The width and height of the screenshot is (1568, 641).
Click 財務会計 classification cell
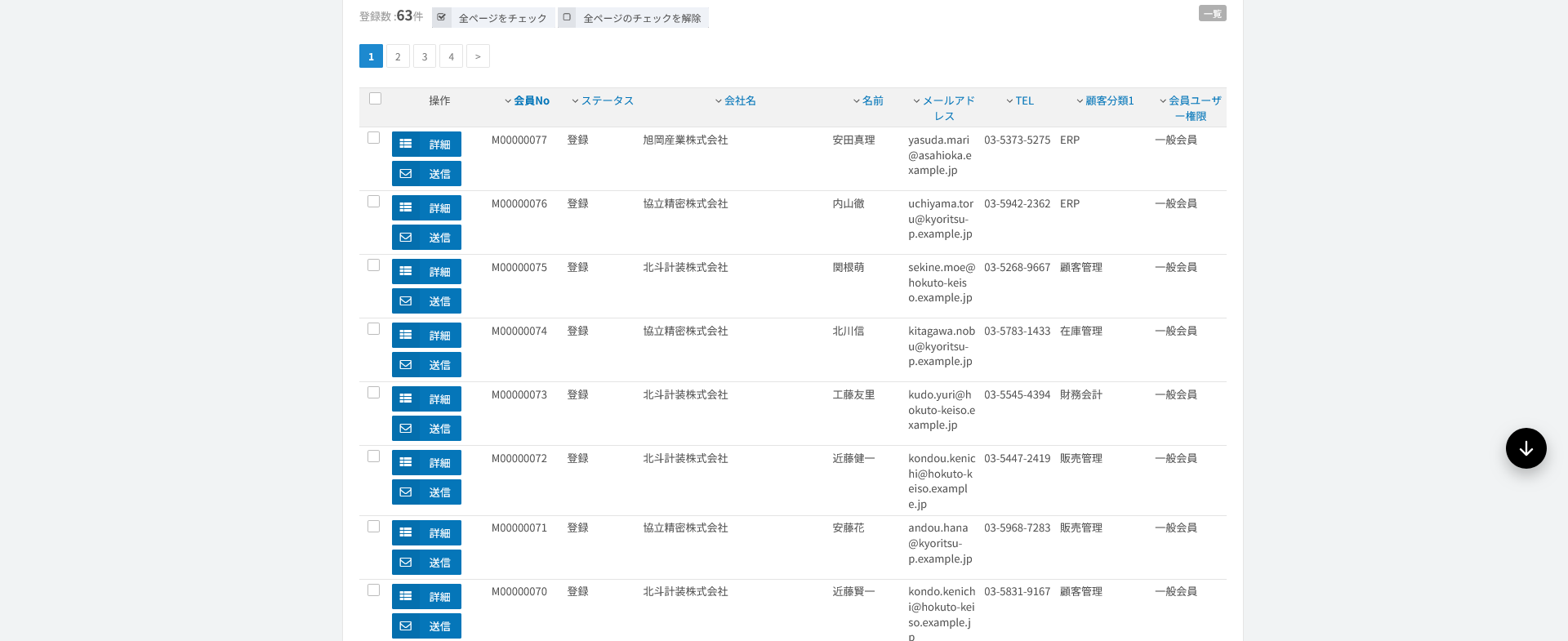click(1080, 394)
